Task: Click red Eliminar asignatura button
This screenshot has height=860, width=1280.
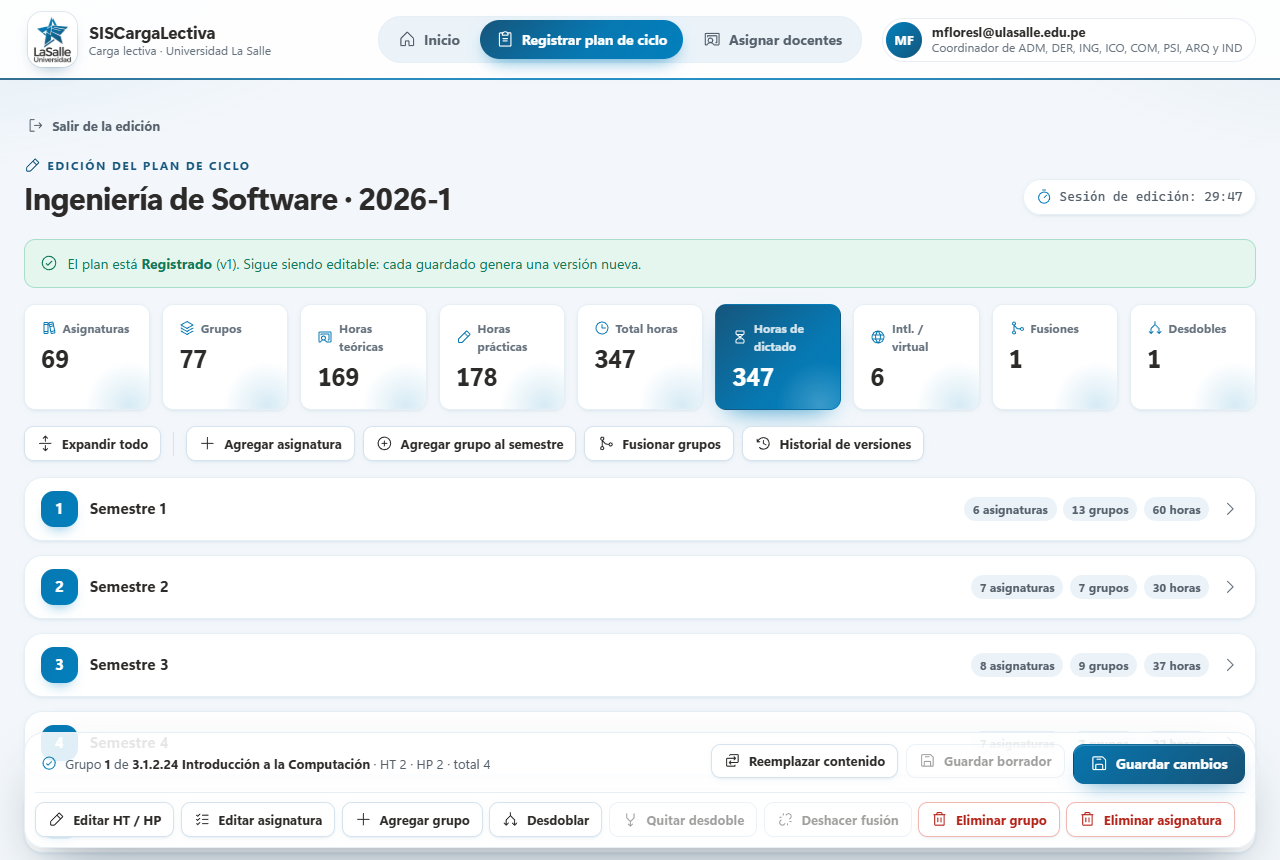Action: point(1151,820)
